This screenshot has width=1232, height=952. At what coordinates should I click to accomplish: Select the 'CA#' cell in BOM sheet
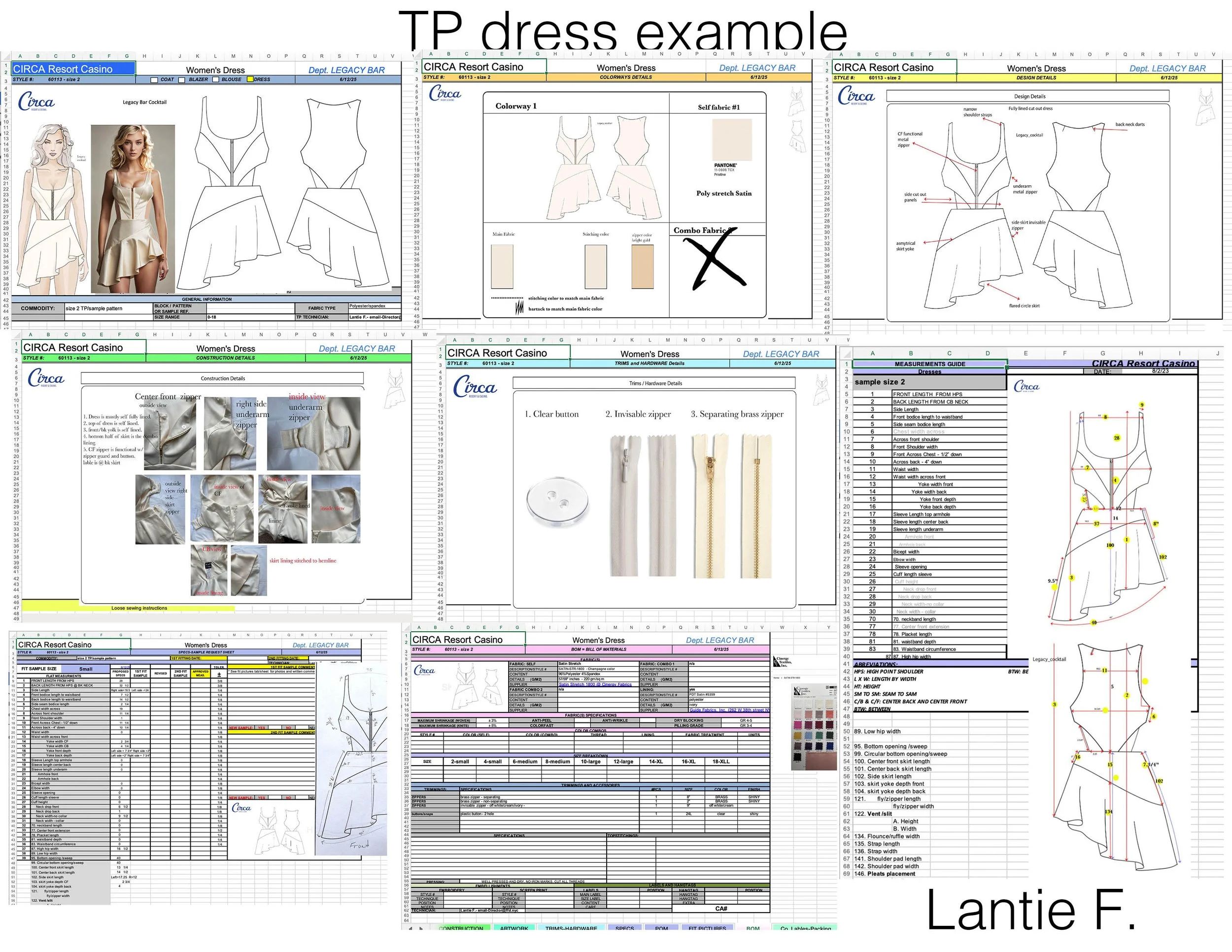click(721, 908)
